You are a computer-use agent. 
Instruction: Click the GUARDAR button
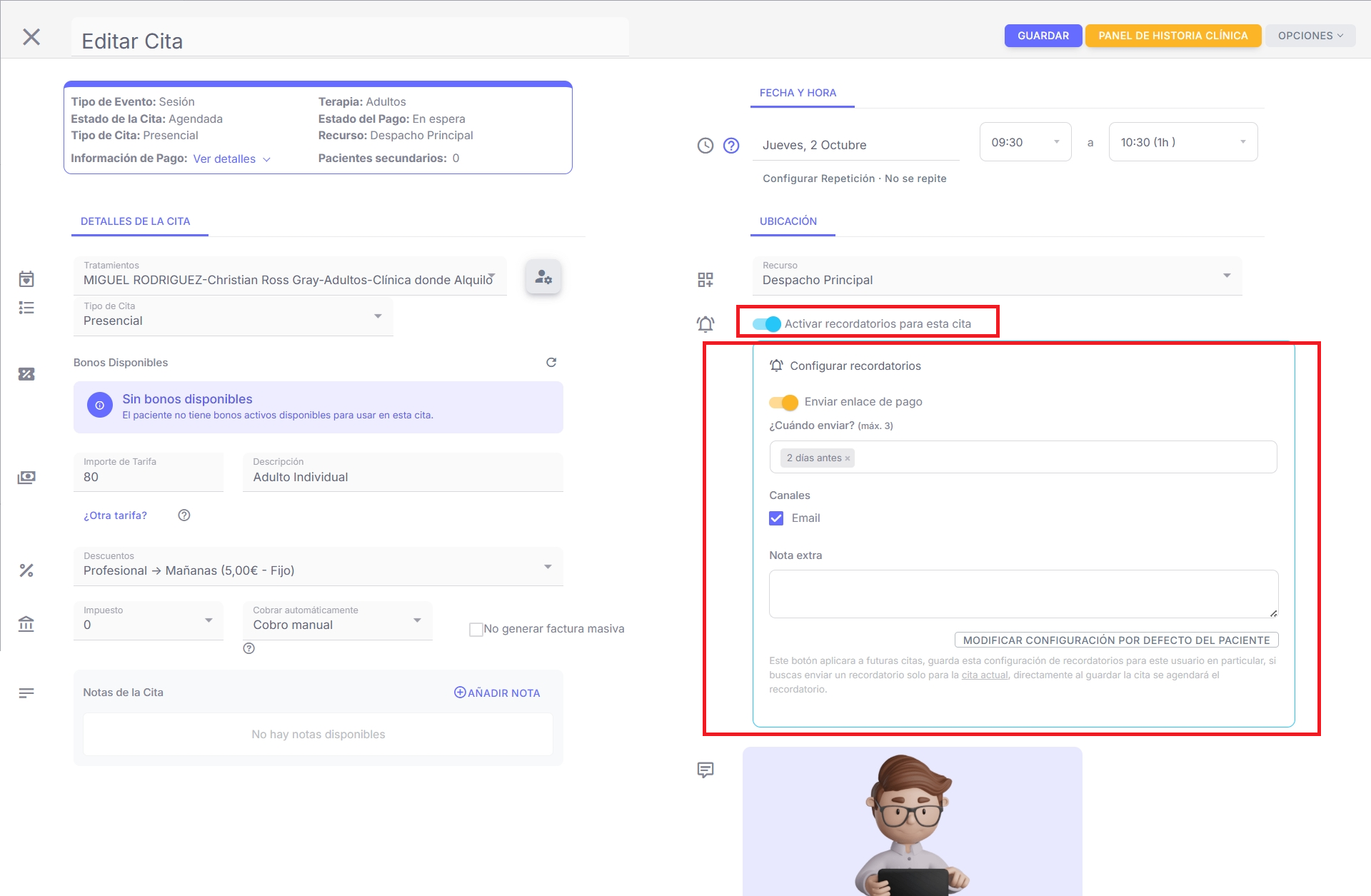pos(1043,36)
